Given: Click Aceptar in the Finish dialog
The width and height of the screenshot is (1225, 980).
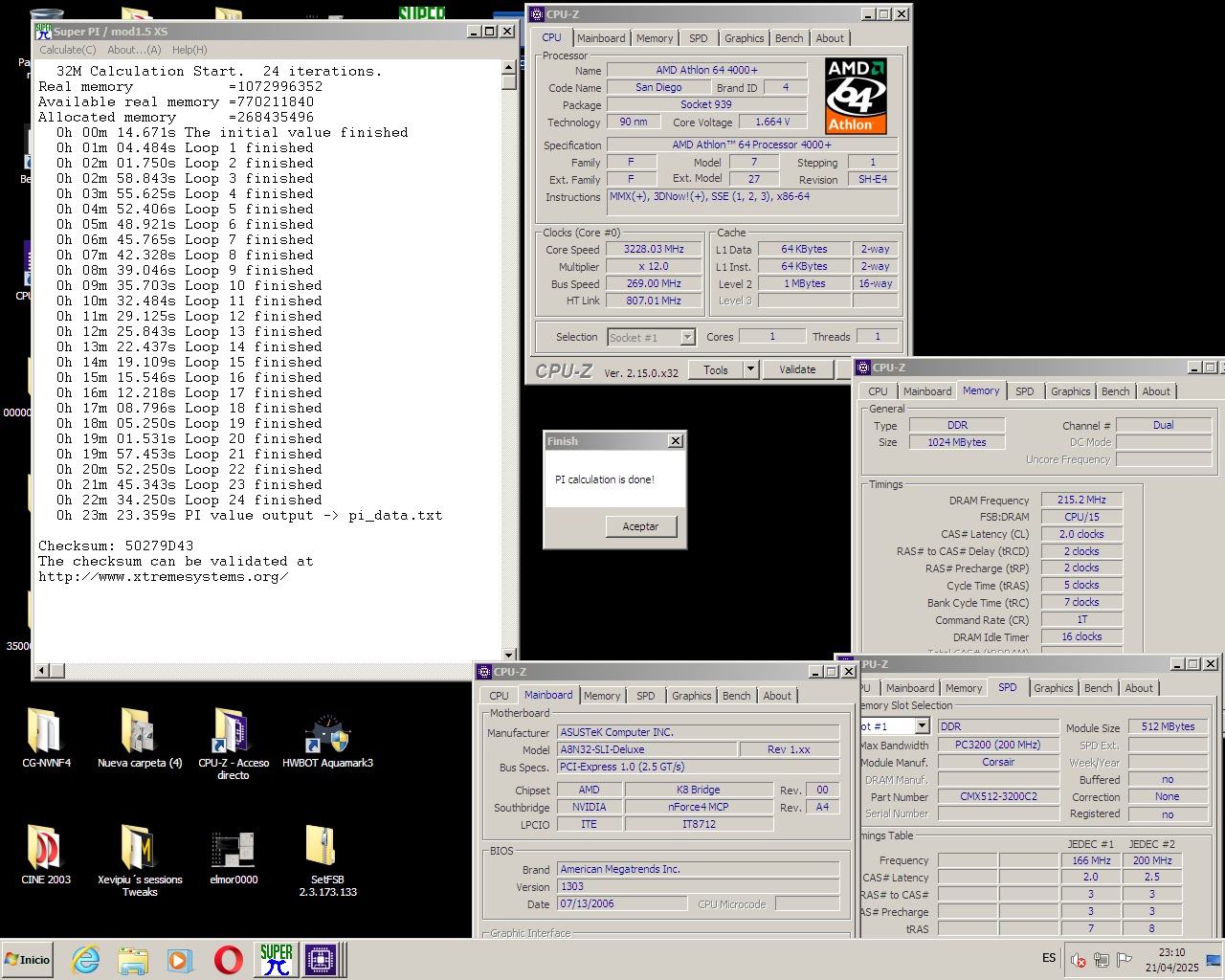Looking at the screenshot, I should 640,526.
